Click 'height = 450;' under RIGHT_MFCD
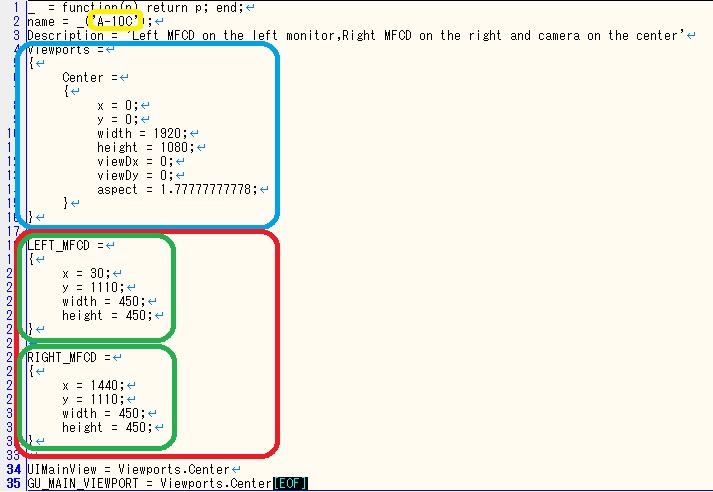This screenshot has height=492, width=713. coord(107,428)
